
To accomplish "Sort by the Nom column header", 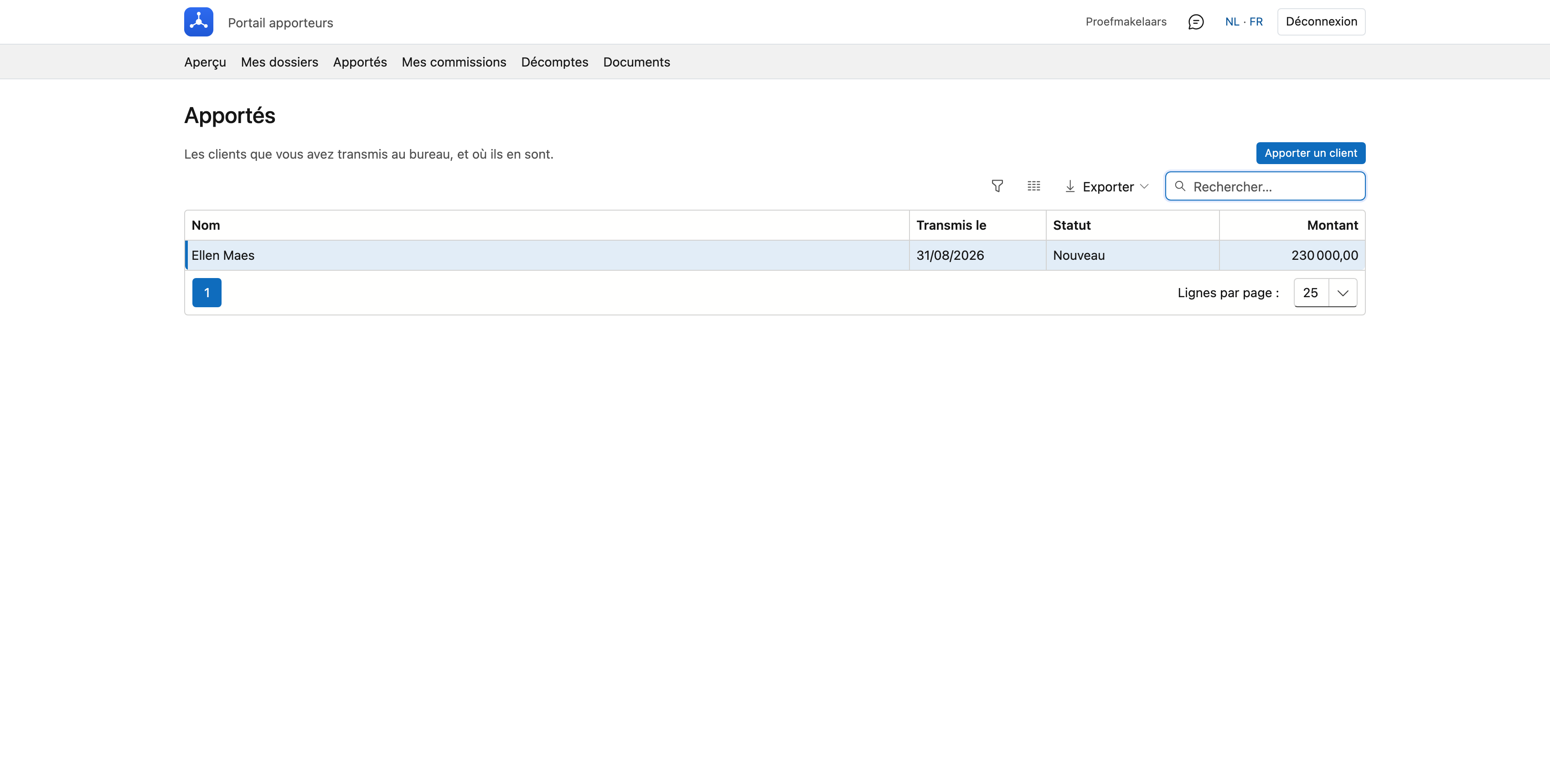I will [546, 225].
